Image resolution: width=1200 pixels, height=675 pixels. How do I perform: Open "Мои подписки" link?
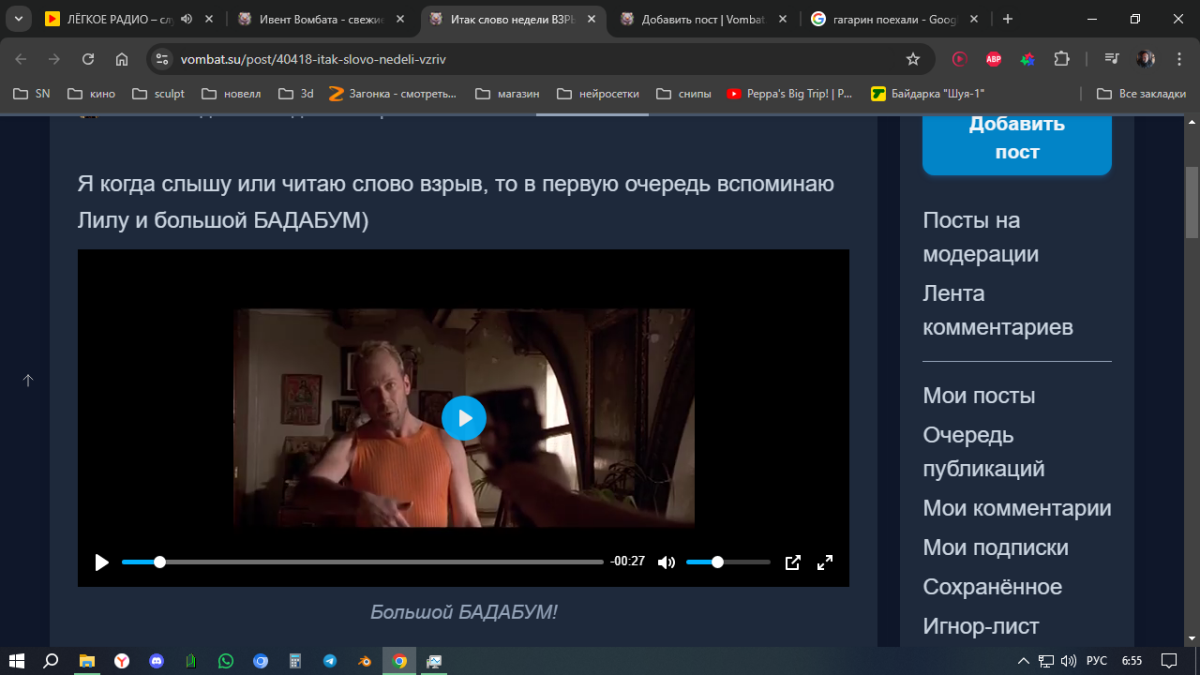pyautogui.click(x=996, y=547)
